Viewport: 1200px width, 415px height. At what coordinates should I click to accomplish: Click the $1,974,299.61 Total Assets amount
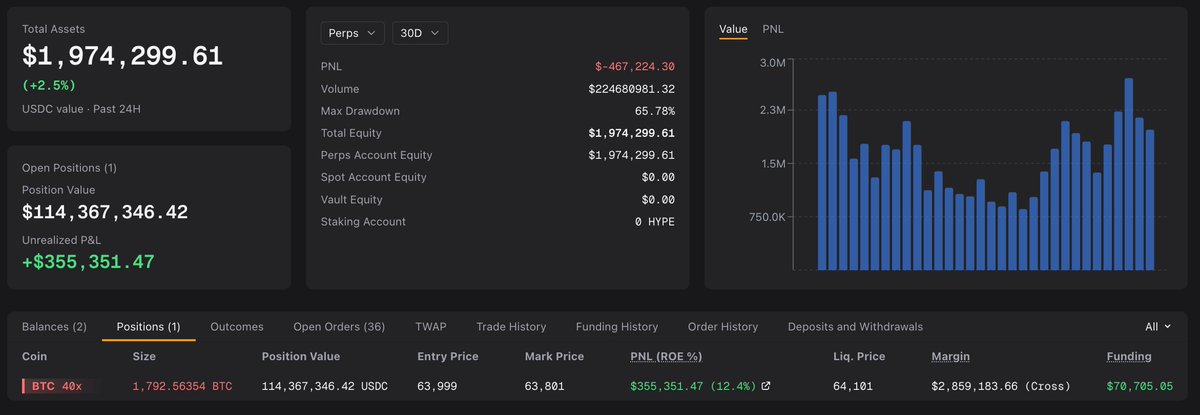[x=122, y=57]
